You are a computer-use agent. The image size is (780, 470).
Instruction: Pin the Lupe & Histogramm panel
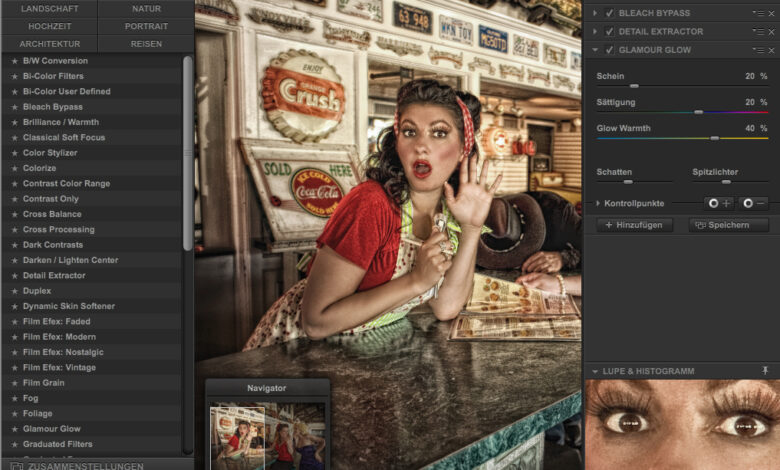click(x=765, y=371)
